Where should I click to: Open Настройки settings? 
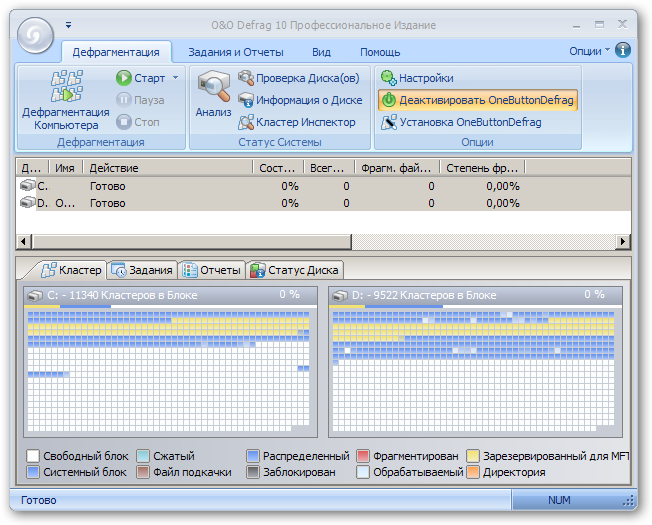(x=417, y=78)
